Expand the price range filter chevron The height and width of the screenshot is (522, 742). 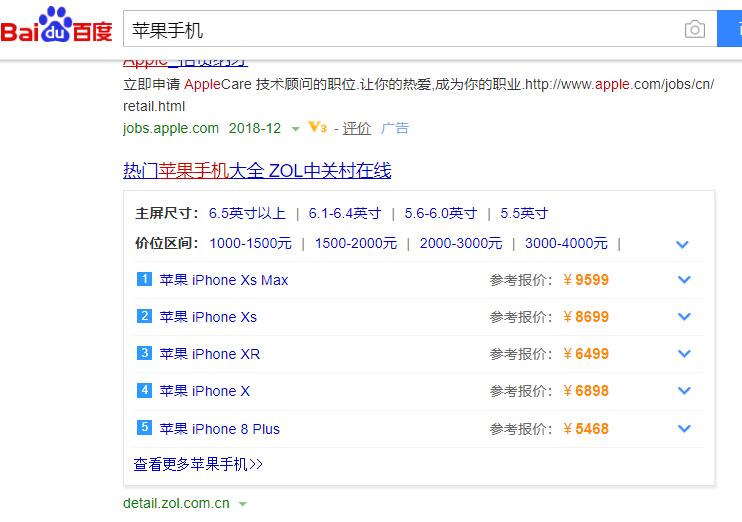pyautogui.click(x=683, y=244)
